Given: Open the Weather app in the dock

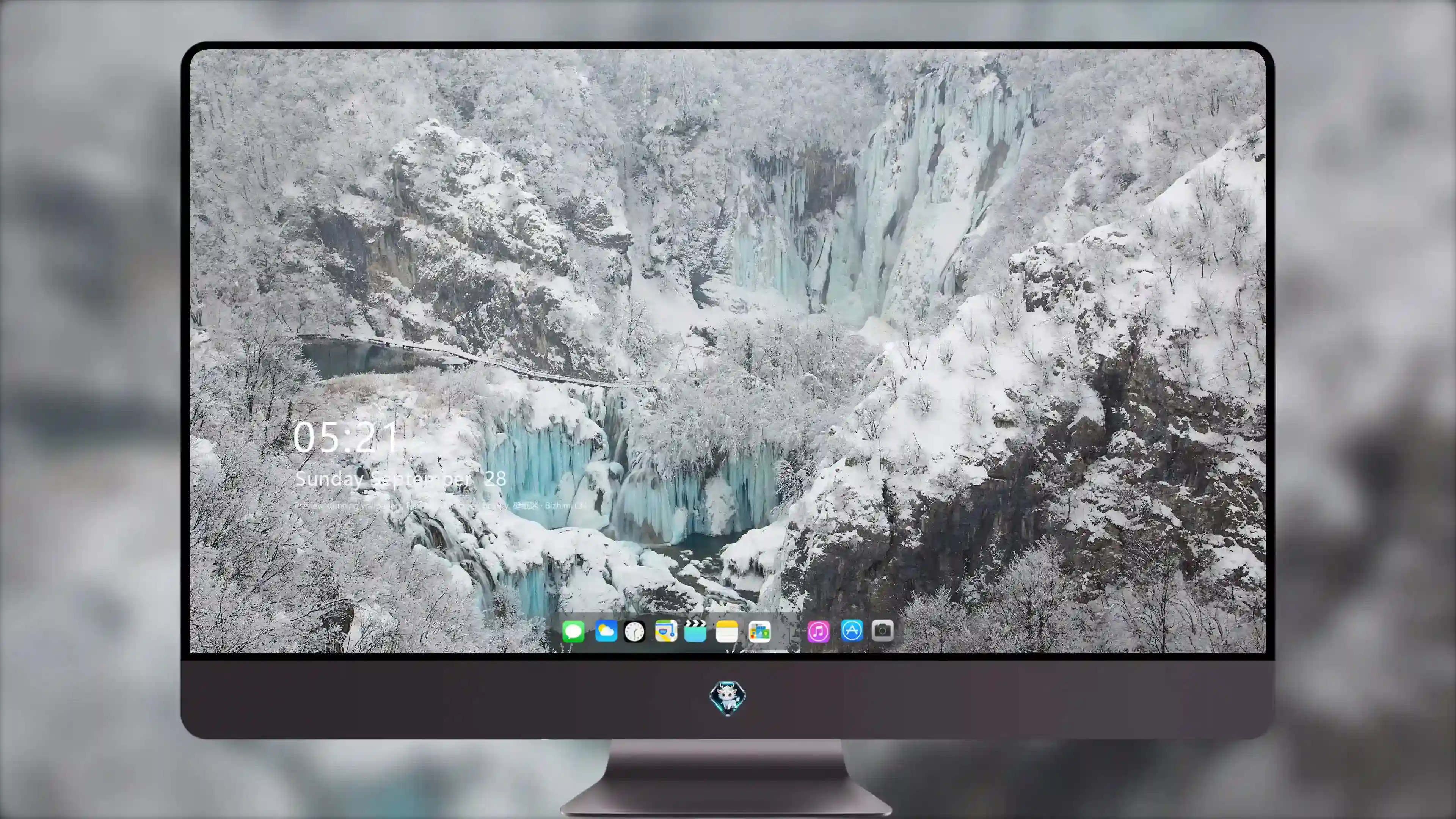Looking at the screenshot, I should pos(606,631).
